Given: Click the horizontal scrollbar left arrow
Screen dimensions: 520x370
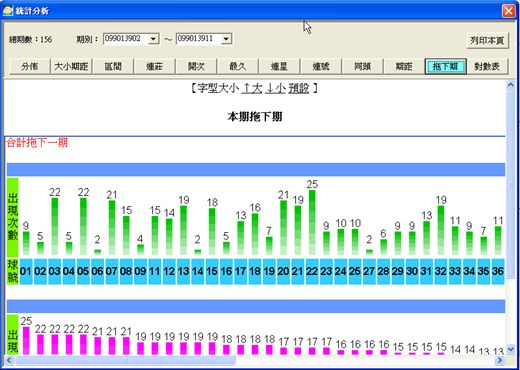Looking at the screenshot, I should click(9, 360).
